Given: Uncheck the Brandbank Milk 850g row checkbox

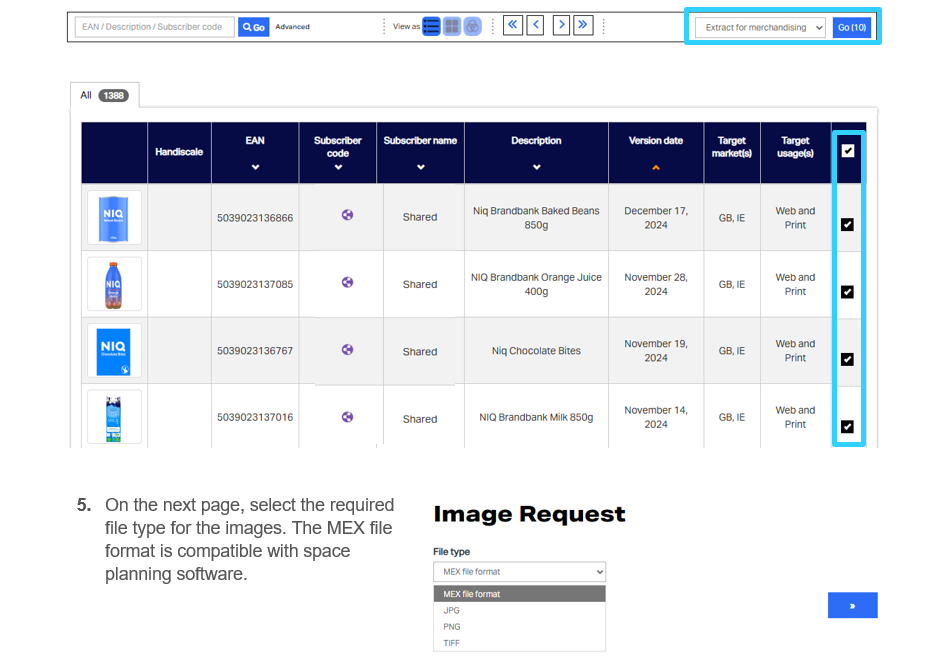Looking at the screenshot, I should coord(847,426).
